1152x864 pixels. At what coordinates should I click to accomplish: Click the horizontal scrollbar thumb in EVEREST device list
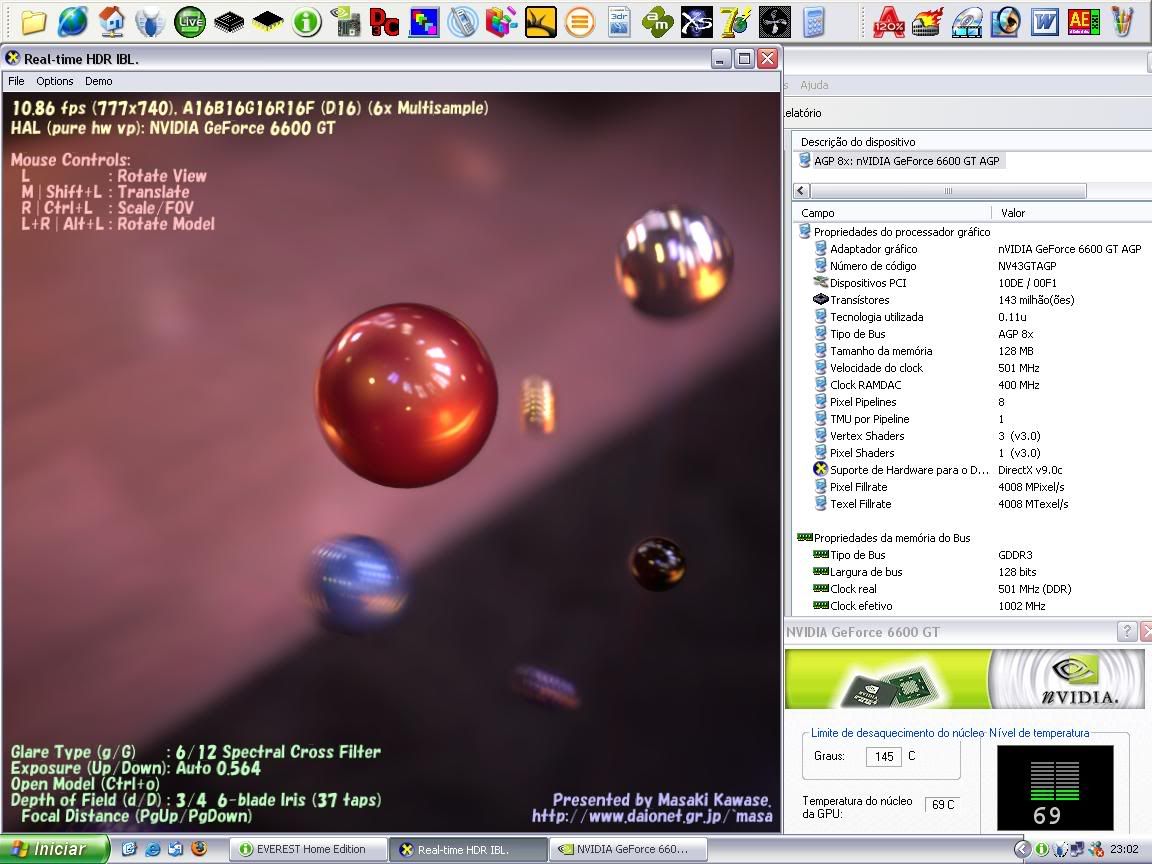(x=948, y=191)
